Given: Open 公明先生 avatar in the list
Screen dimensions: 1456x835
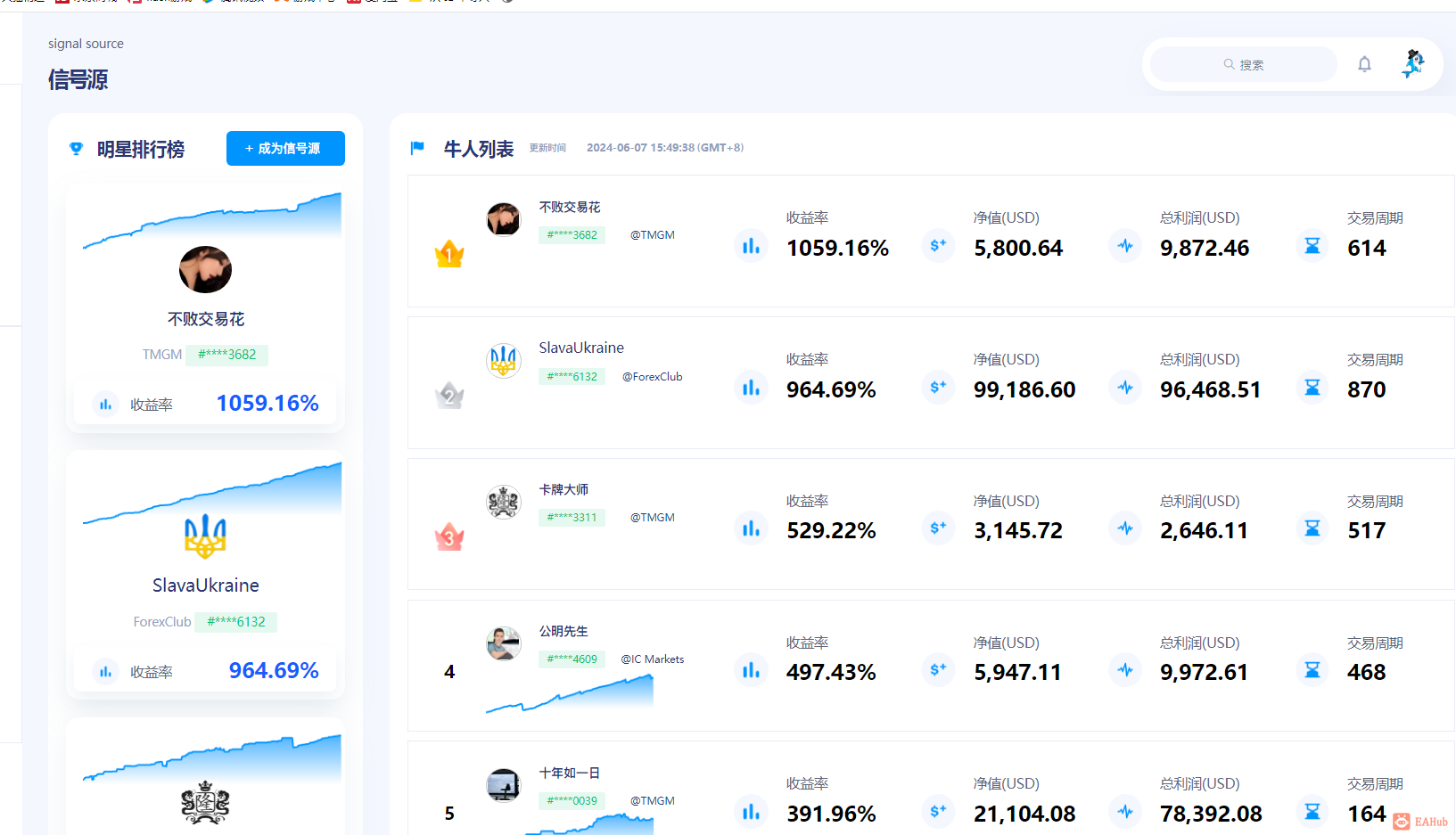Looking at the screenshot, I should [504, 643].
